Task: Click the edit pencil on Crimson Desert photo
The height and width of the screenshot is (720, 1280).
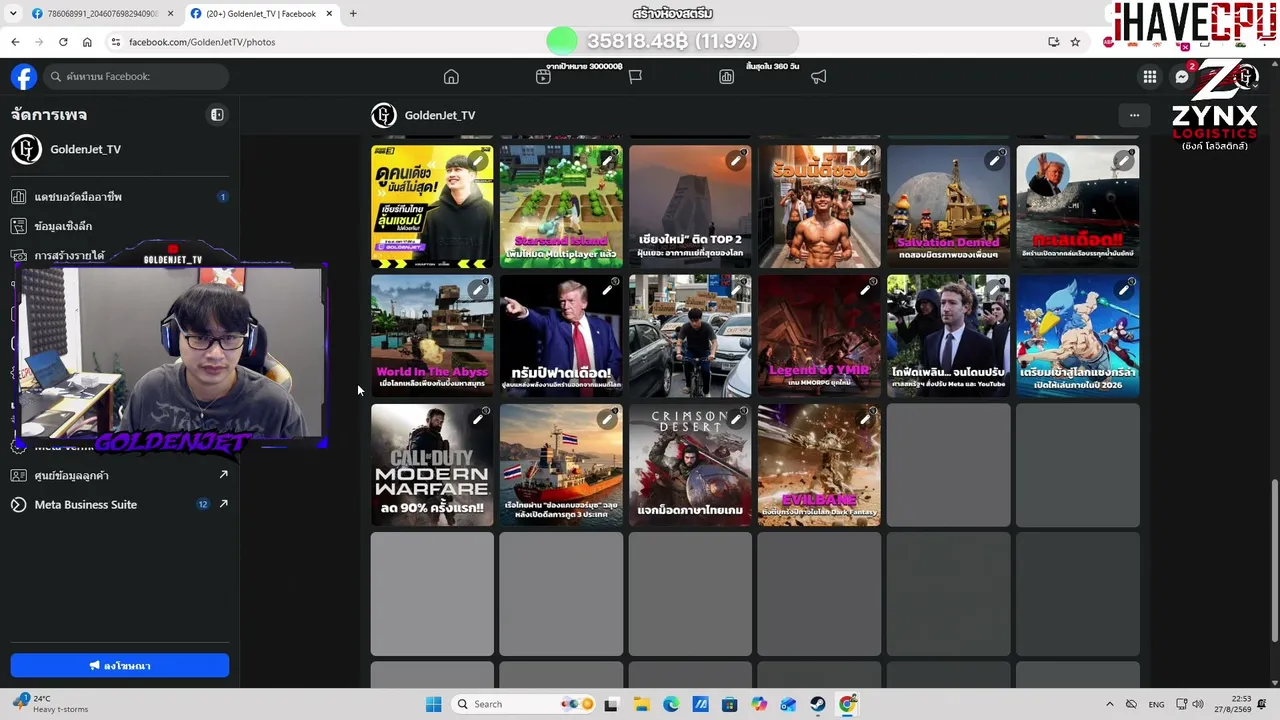Action: (x=736, y=419)
